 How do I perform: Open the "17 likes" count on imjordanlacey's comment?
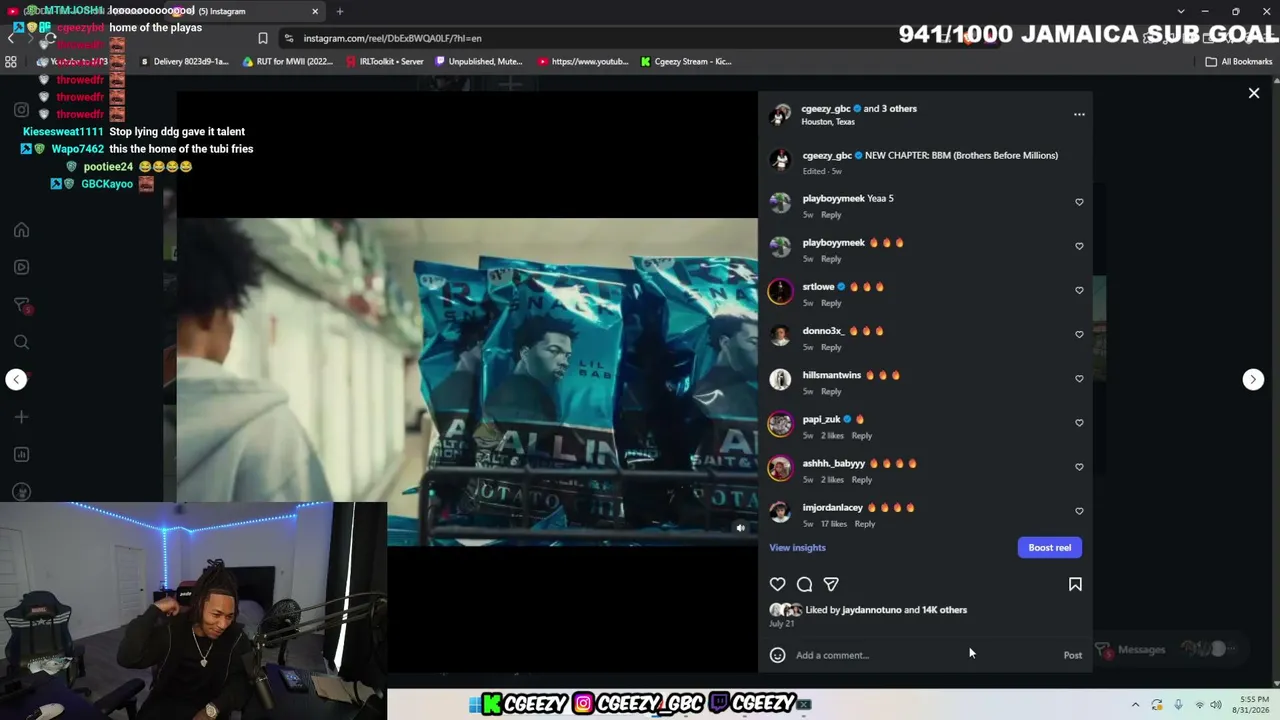[x=834, y=524]
